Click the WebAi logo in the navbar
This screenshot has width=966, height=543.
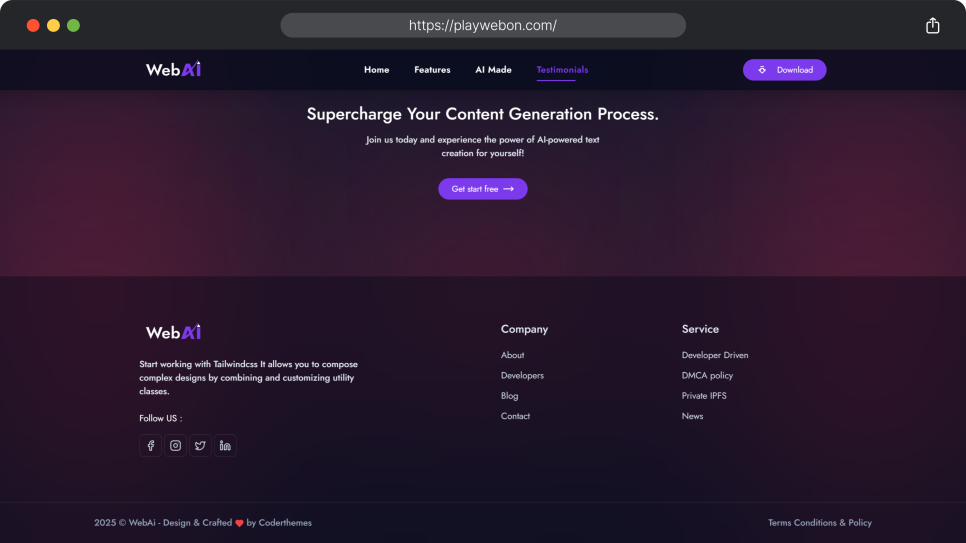click(x=173, y=69)
